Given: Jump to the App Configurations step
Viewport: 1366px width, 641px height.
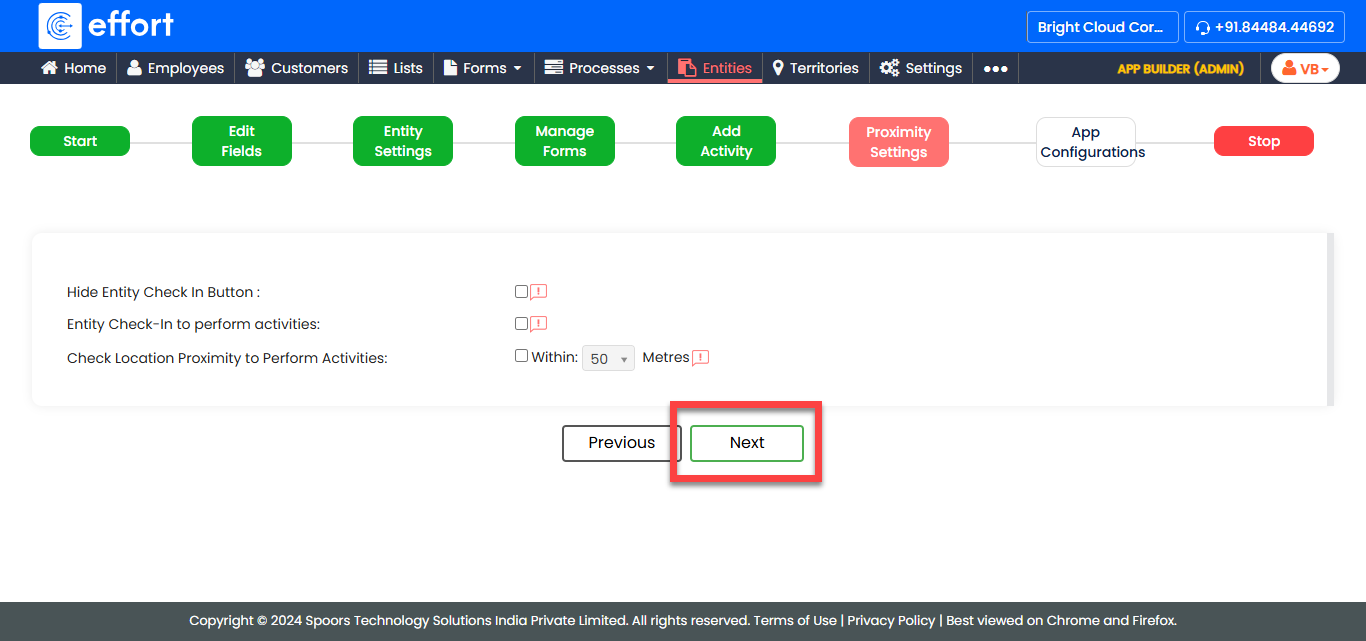Looking at the screenshot, I should click(1086, 142).
